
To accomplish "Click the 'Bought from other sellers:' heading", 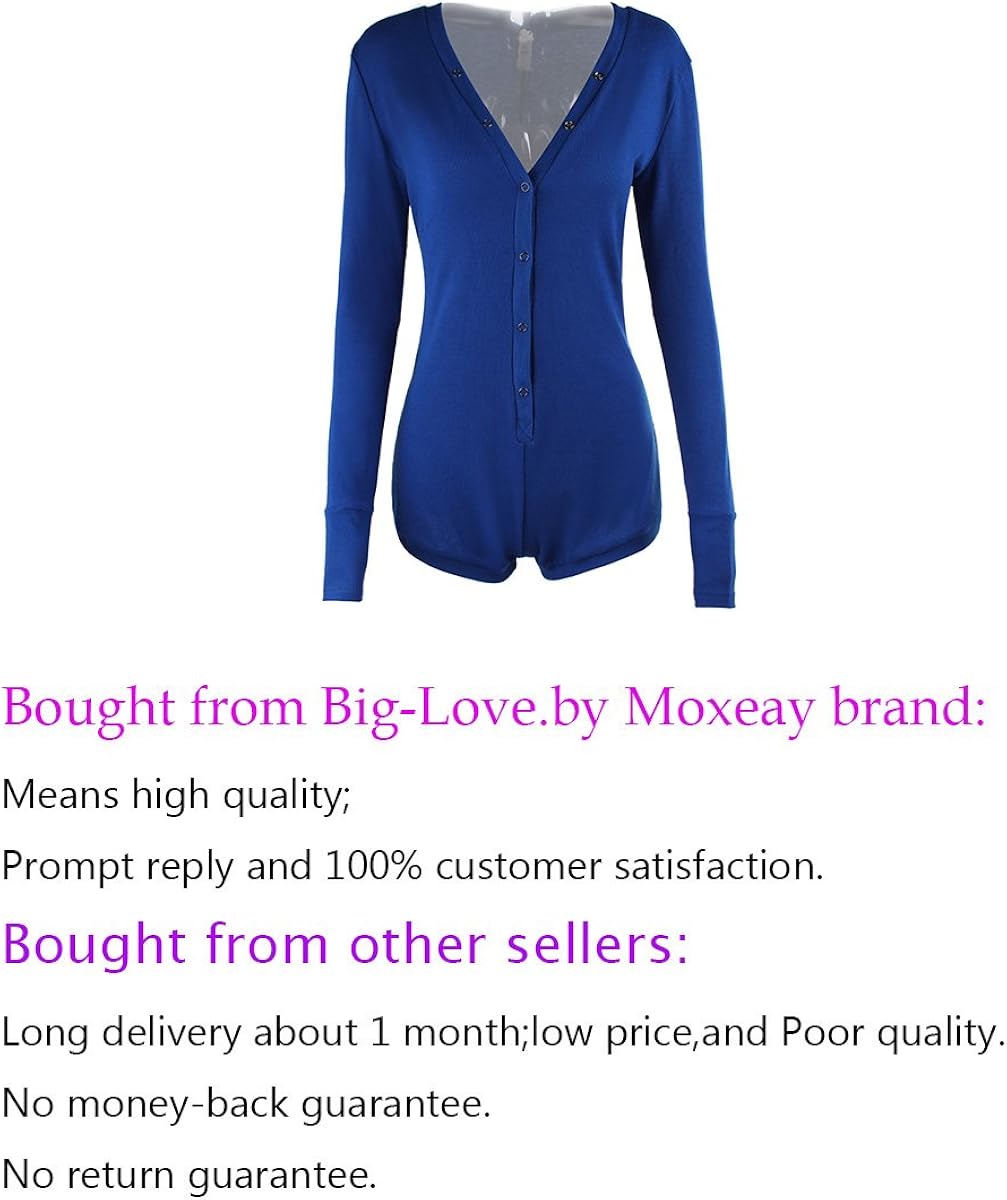I will pyautogui.click(x=346, y=945).
